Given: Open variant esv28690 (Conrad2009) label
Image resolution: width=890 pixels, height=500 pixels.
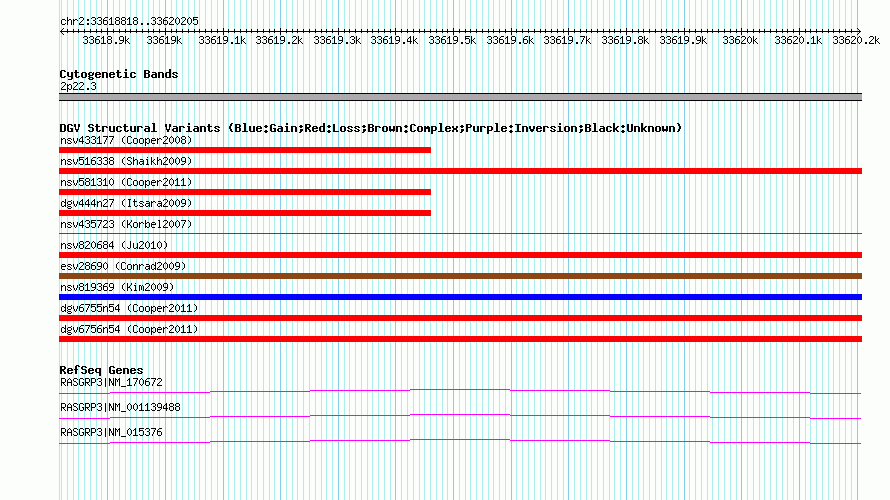Looking at the screenshot, I should tap(123, 266).
